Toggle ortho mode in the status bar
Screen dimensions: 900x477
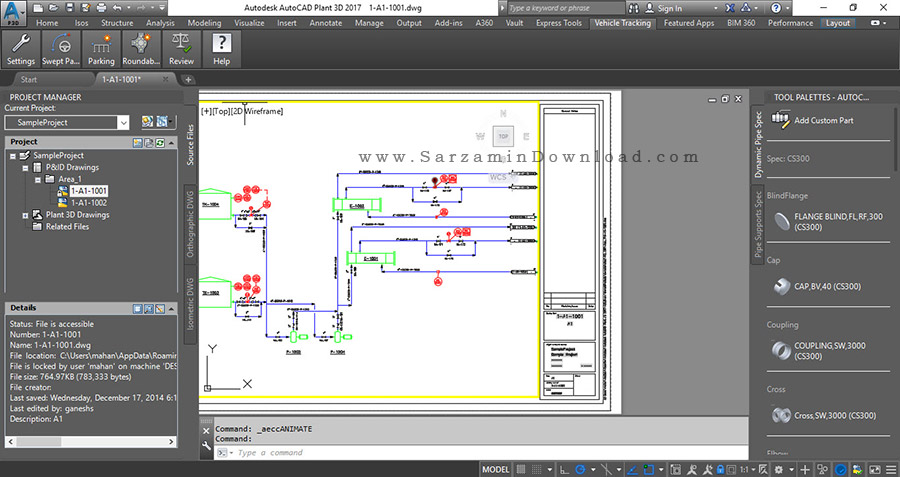(x=565, y=469)
